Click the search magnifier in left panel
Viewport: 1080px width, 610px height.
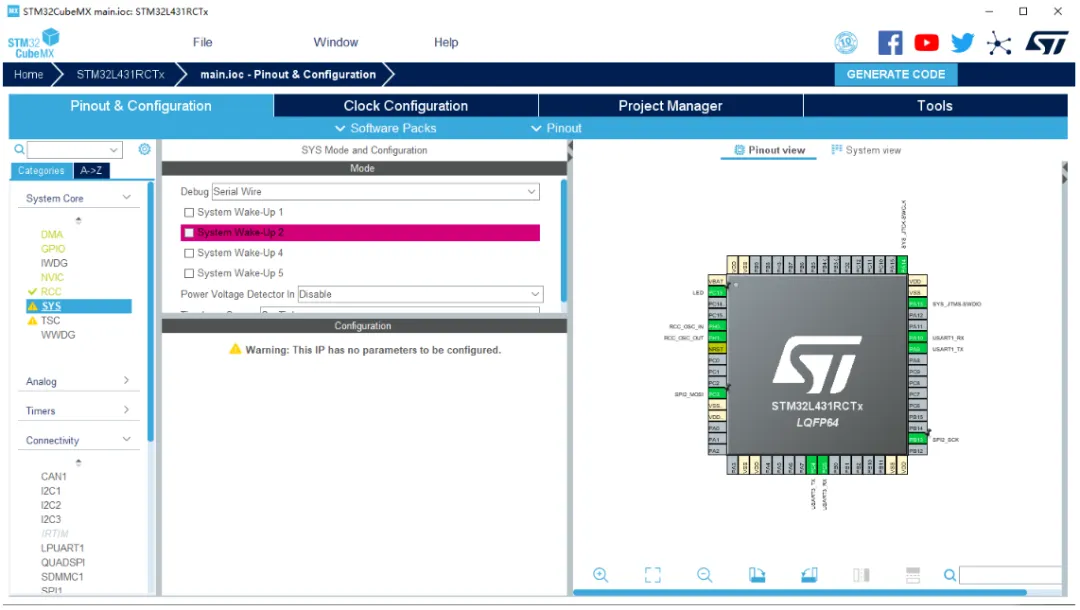point(19,149)
